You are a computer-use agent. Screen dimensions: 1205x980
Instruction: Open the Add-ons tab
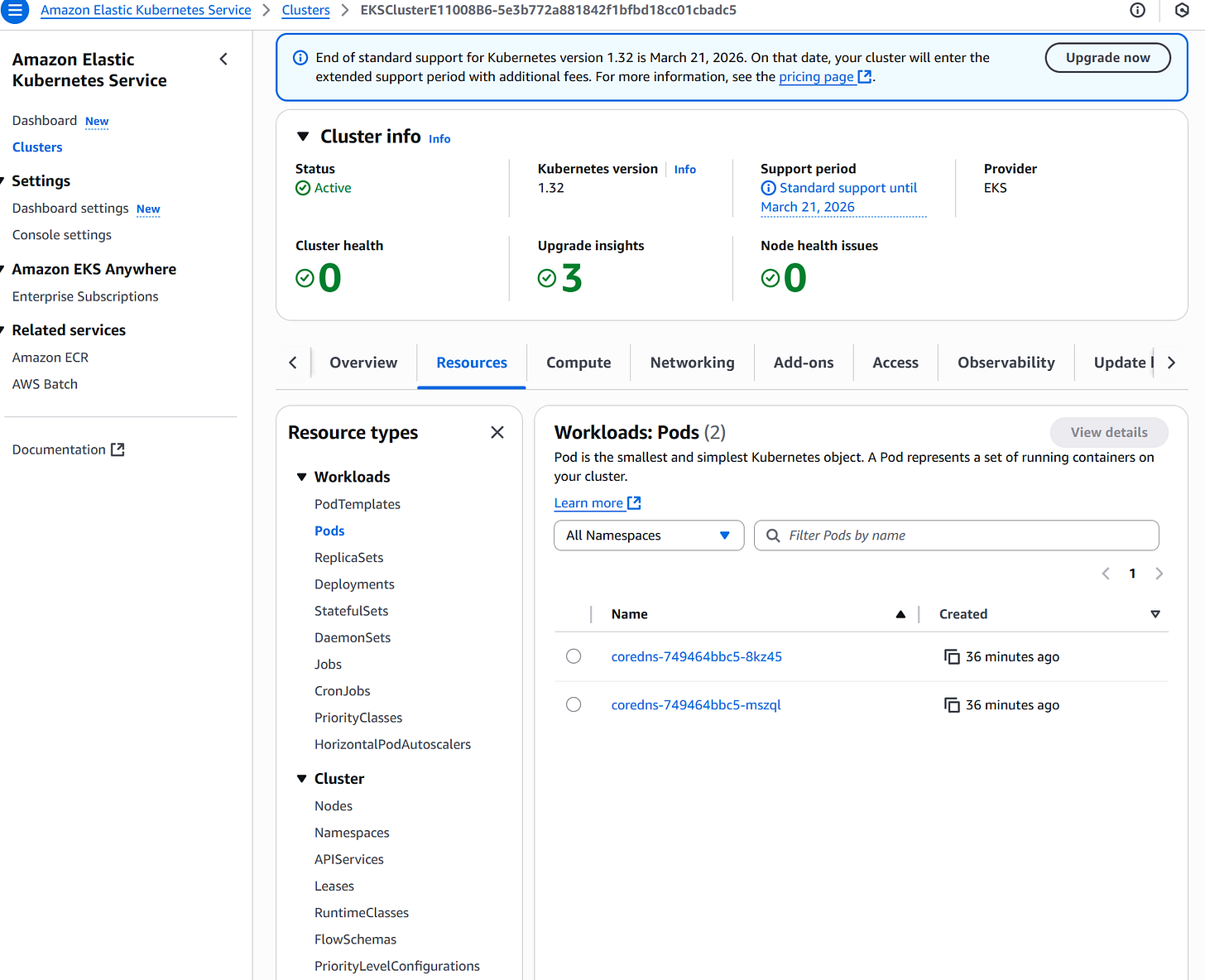coord(804,363)
